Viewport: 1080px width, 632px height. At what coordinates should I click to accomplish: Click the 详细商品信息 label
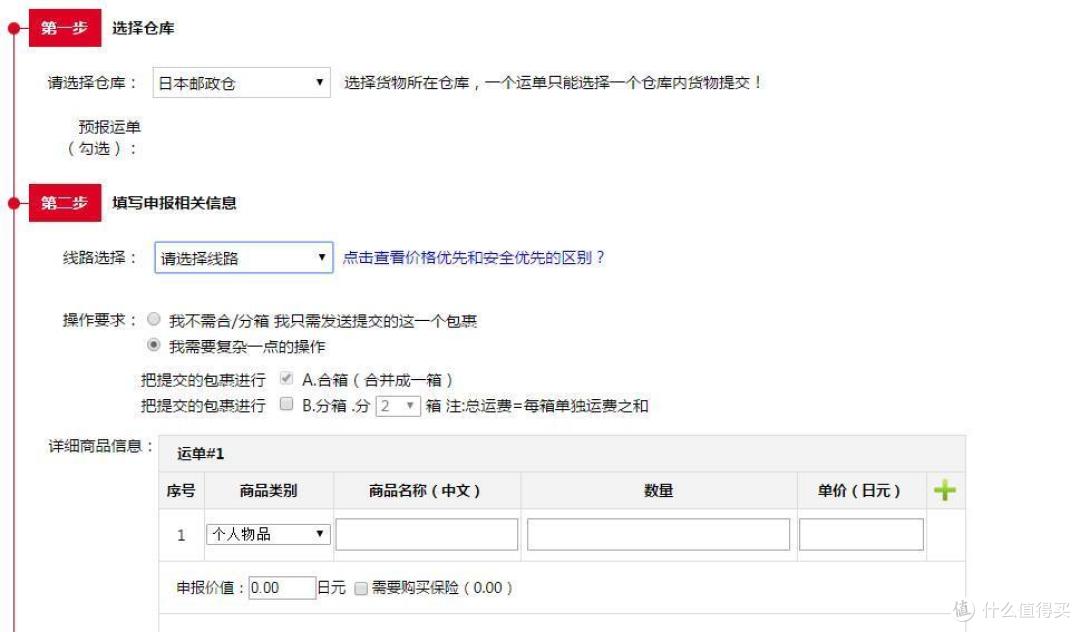pyautogui.click(x=101, y=446)
